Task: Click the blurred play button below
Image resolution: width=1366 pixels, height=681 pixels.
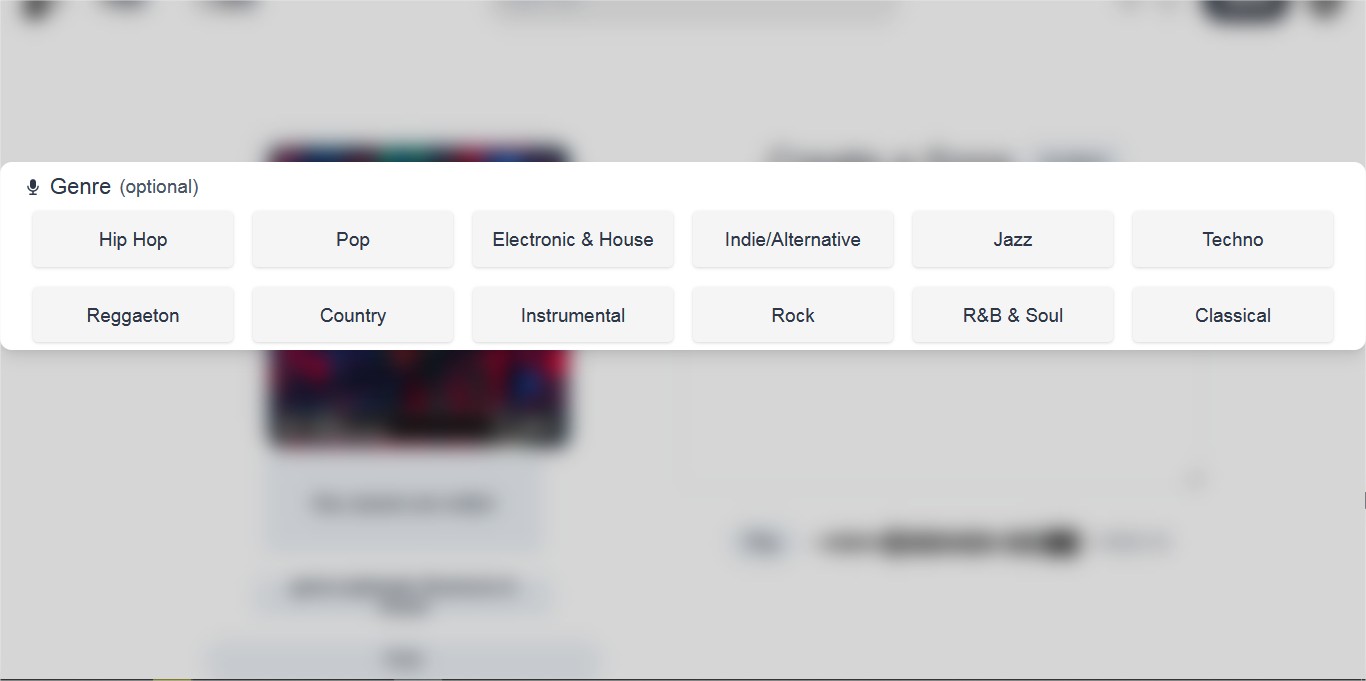Action: coord(762,543)
